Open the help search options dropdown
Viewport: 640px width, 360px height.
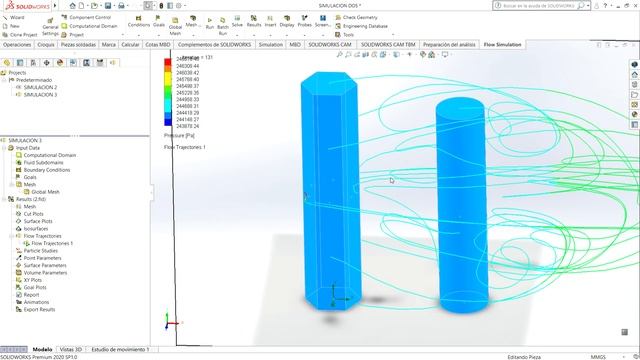pos(588,6)
